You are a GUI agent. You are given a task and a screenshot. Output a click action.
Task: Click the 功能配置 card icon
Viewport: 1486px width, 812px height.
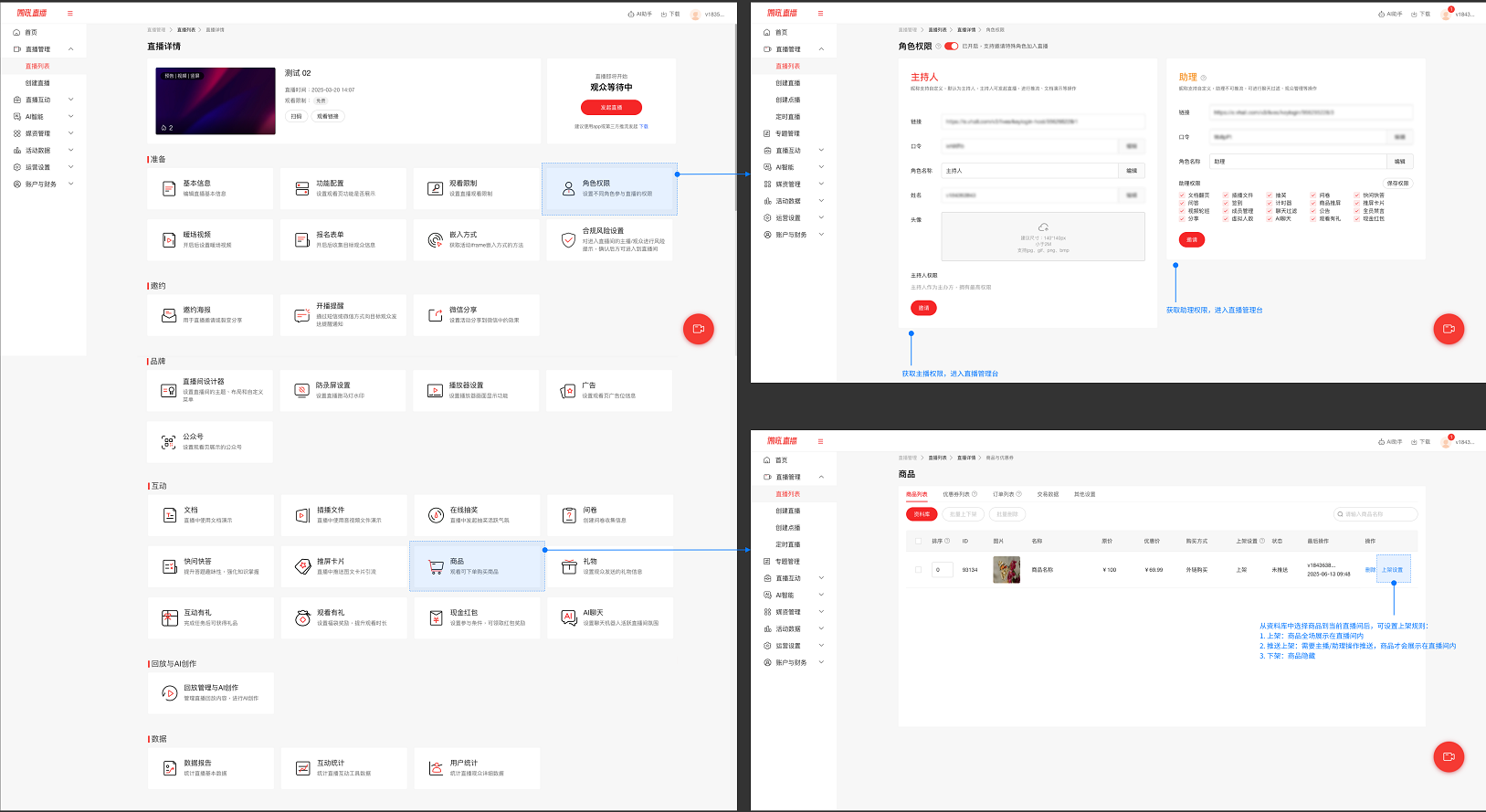point(302,189)
